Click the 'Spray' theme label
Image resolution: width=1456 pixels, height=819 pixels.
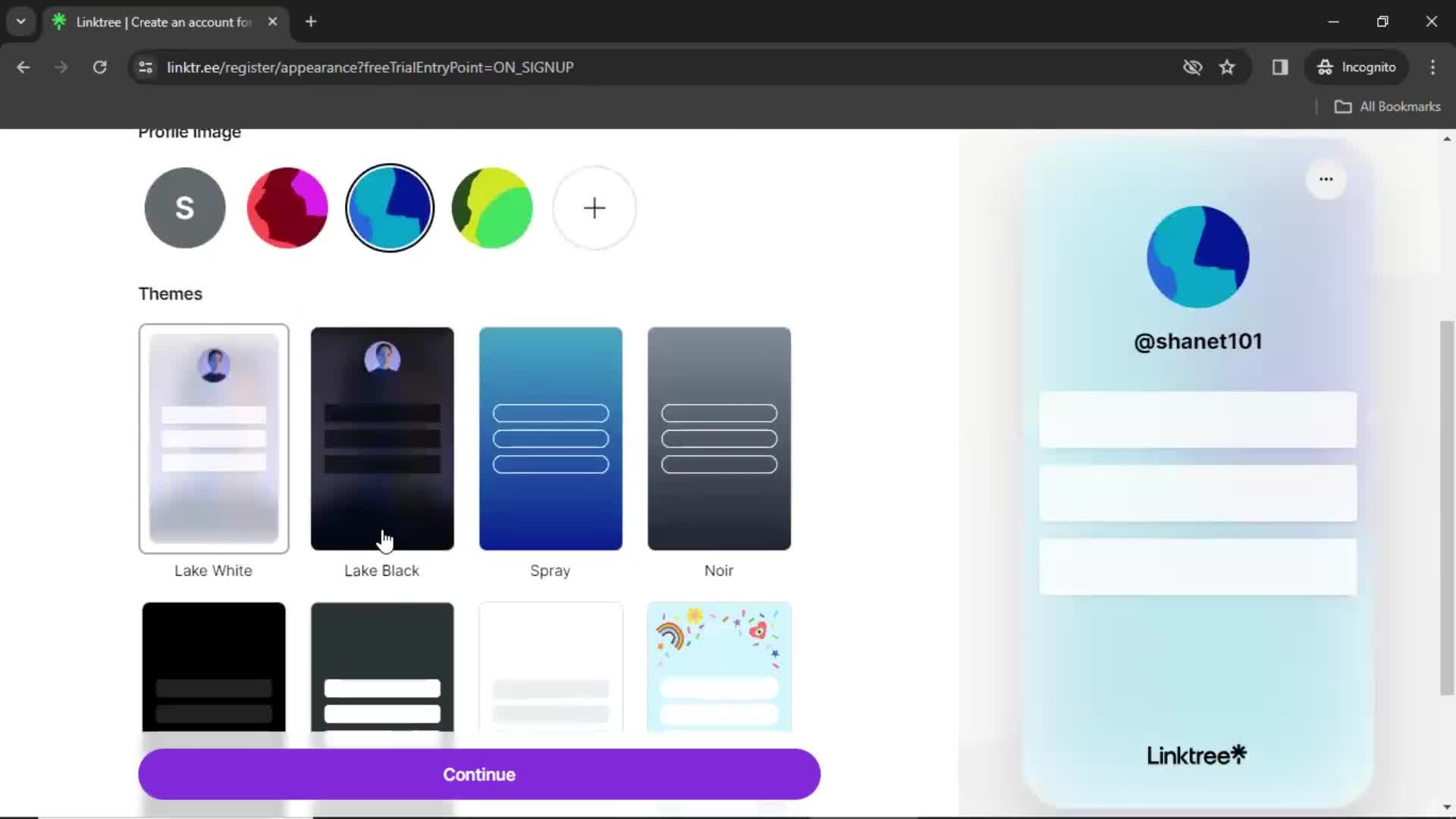click(x=551, y=571)
